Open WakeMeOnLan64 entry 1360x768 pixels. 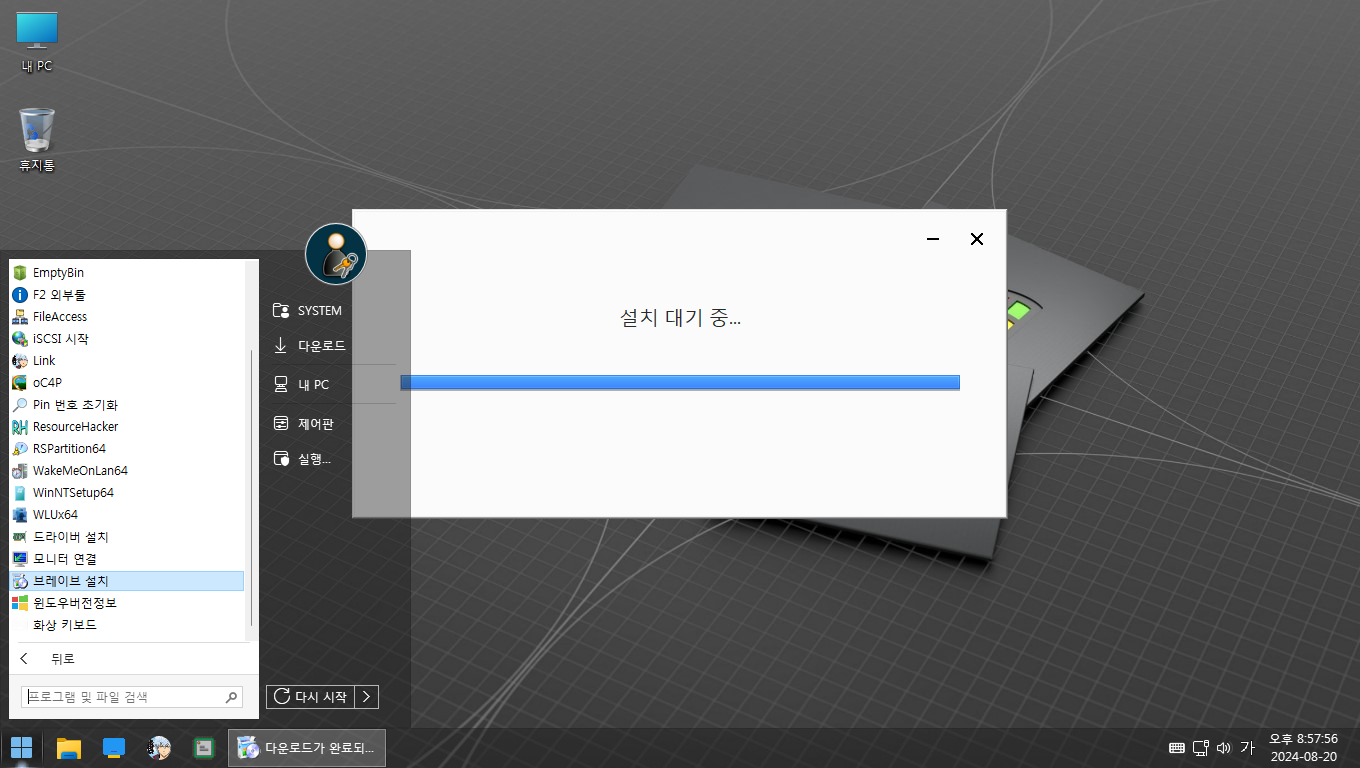pyautogui.click(x=127, y=470)
